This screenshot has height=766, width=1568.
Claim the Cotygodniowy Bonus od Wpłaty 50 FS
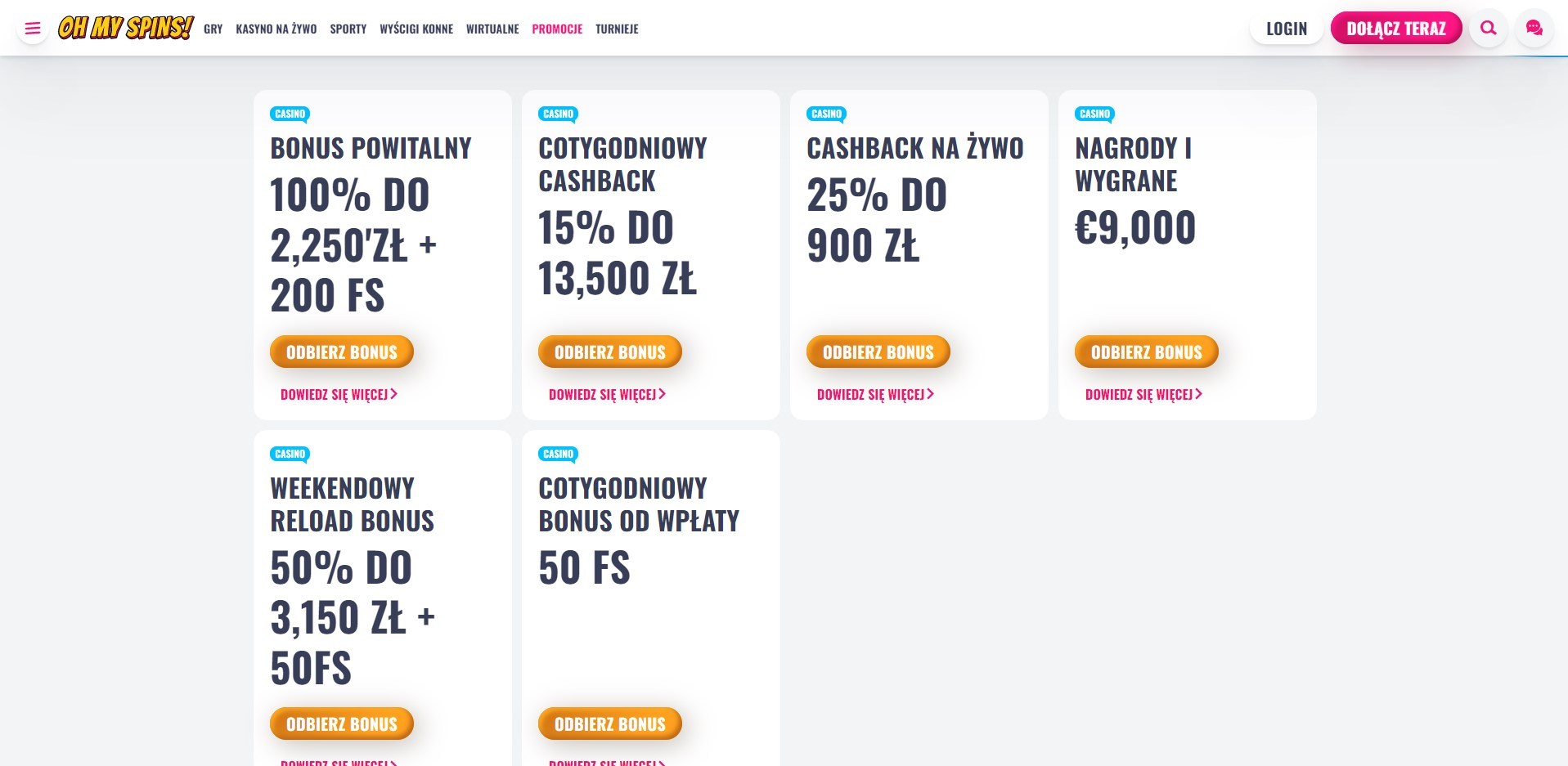point(610,724)
